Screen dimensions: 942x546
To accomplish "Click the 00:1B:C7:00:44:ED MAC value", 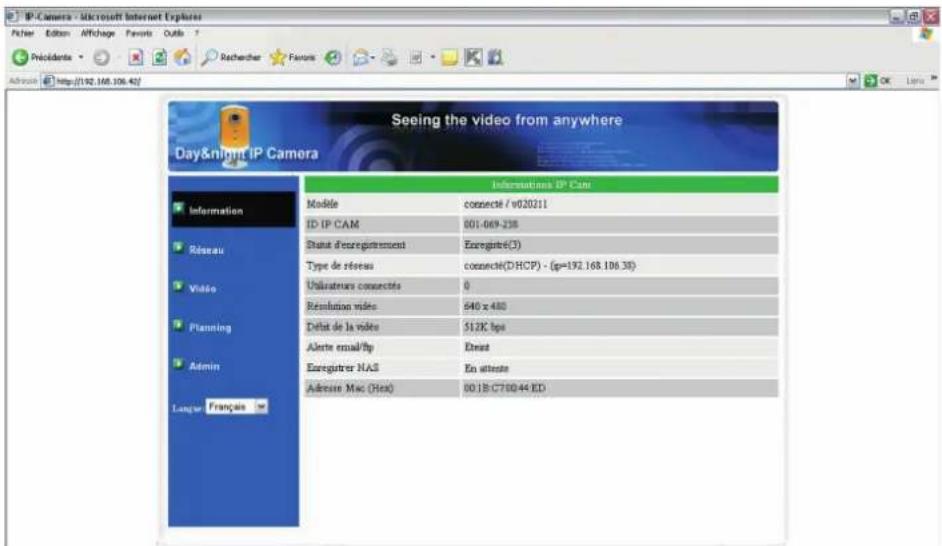I will (x=505, y=389).
